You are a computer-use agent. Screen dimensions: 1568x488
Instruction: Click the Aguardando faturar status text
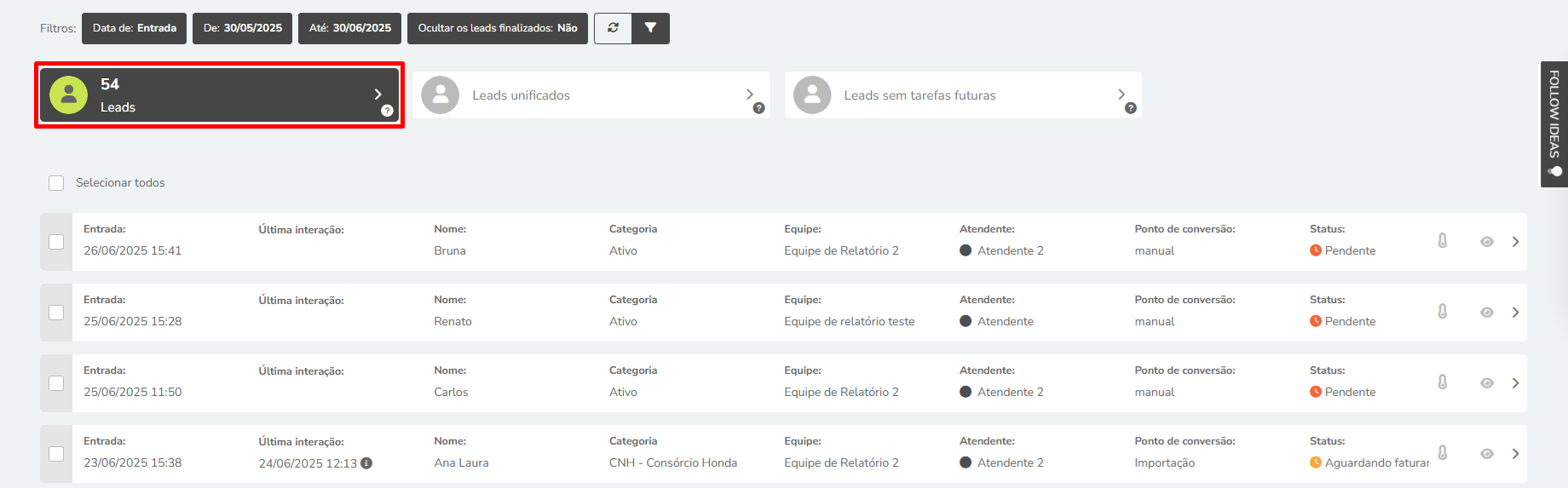point(1377,462)
